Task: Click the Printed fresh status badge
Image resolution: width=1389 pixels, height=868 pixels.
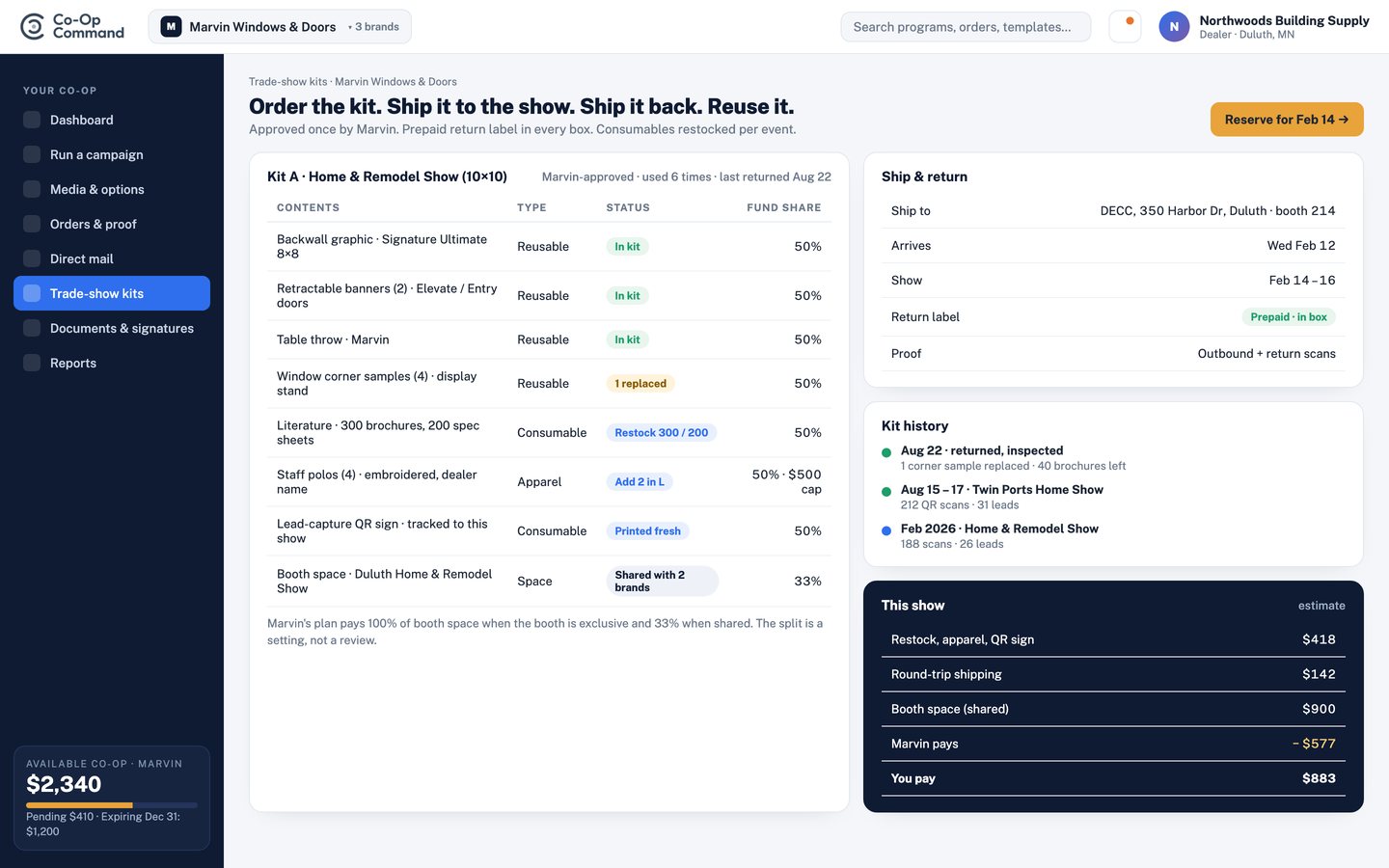Action: [x=648, y=531]
